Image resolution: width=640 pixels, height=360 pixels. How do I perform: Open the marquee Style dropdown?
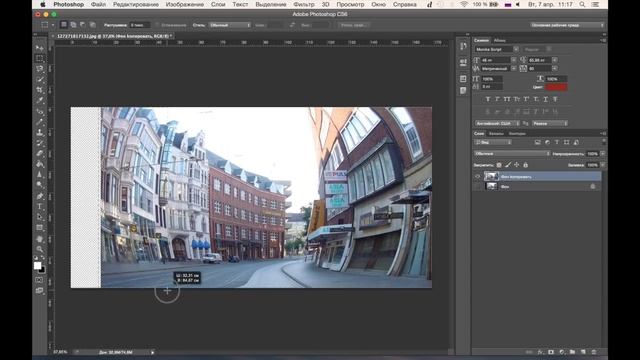point(230,25)
